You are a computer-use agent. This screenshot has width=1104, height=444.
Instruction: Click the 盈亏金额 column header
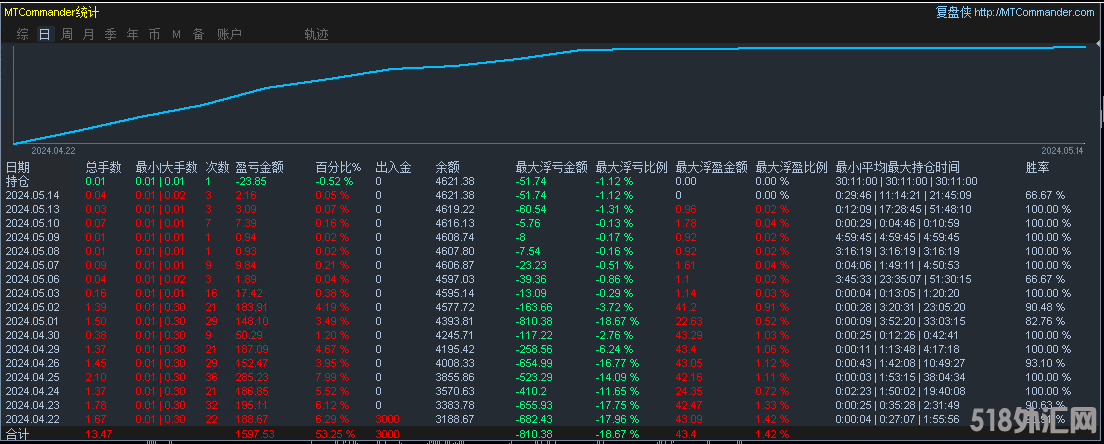259,167
